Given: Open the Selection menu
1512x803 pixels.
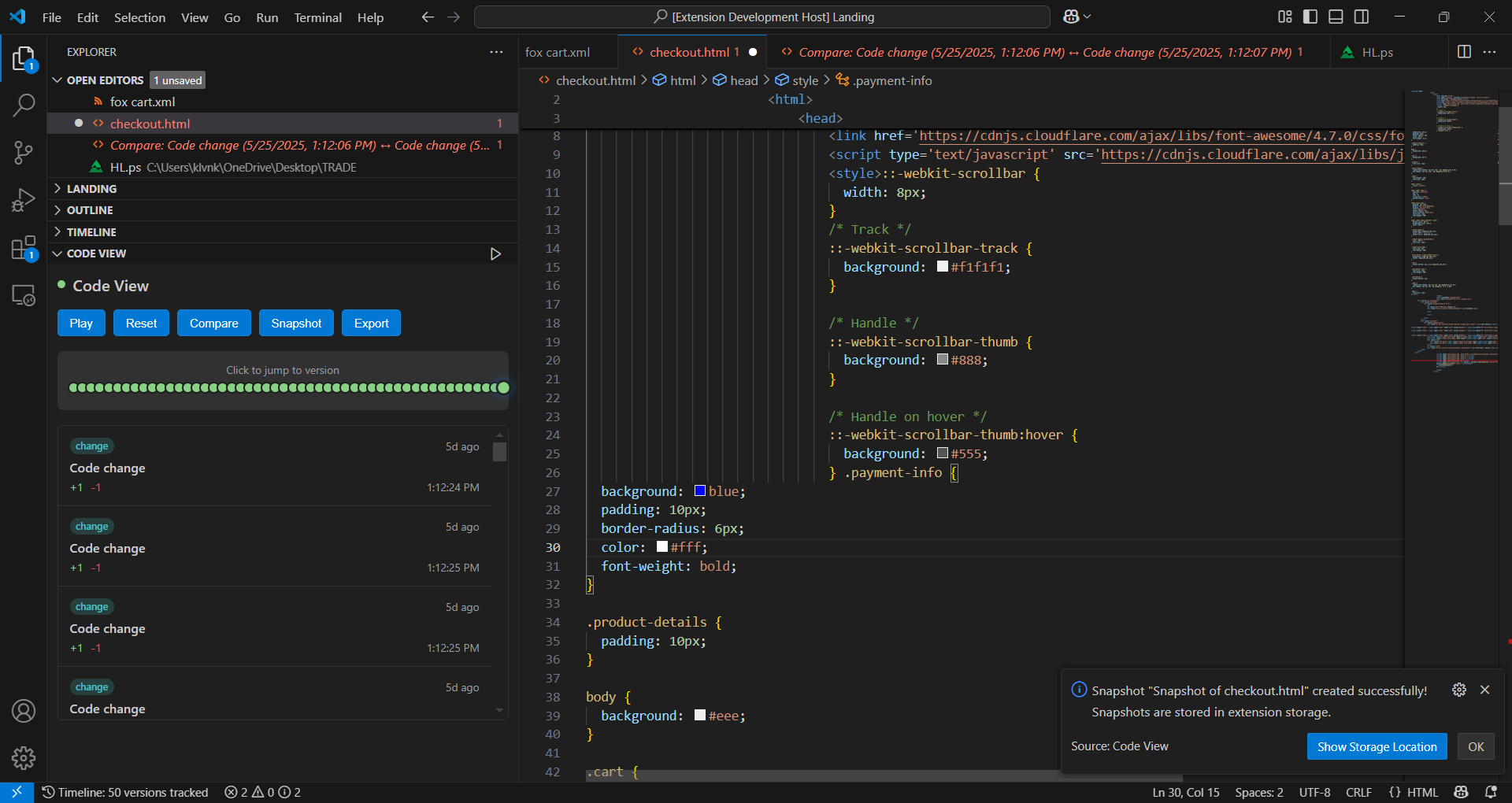Looking at the screenshot, I should 139,17.
